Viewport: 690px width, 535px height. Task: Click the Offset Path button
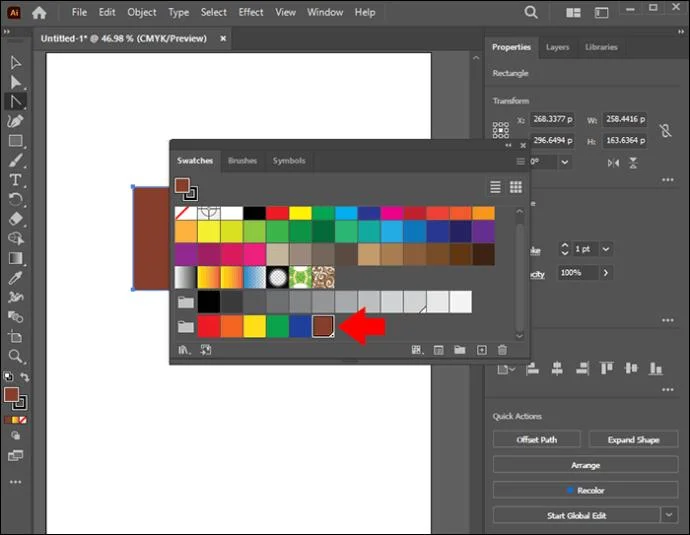coord(536,440)
